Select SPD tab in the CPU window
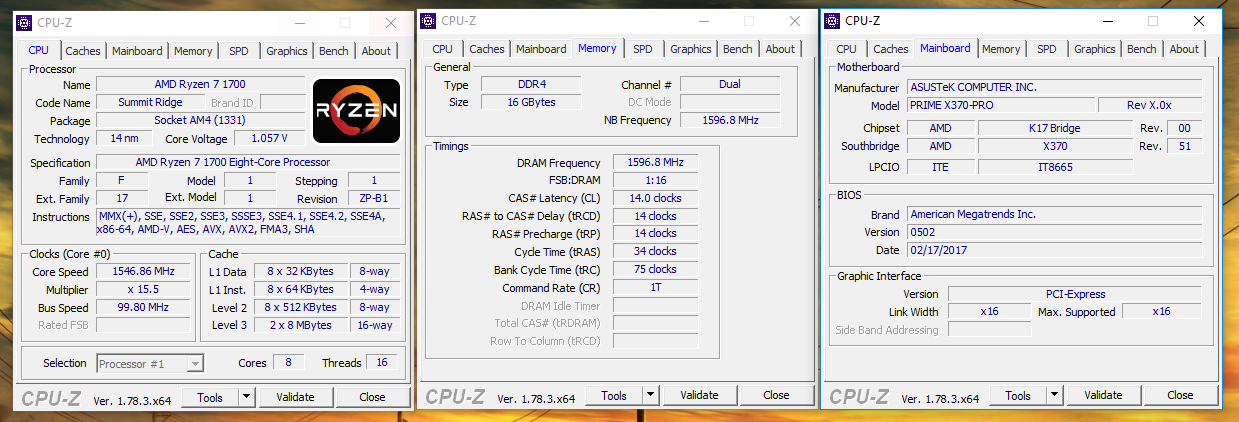1239x422 pixels. [x=239, y=51]
